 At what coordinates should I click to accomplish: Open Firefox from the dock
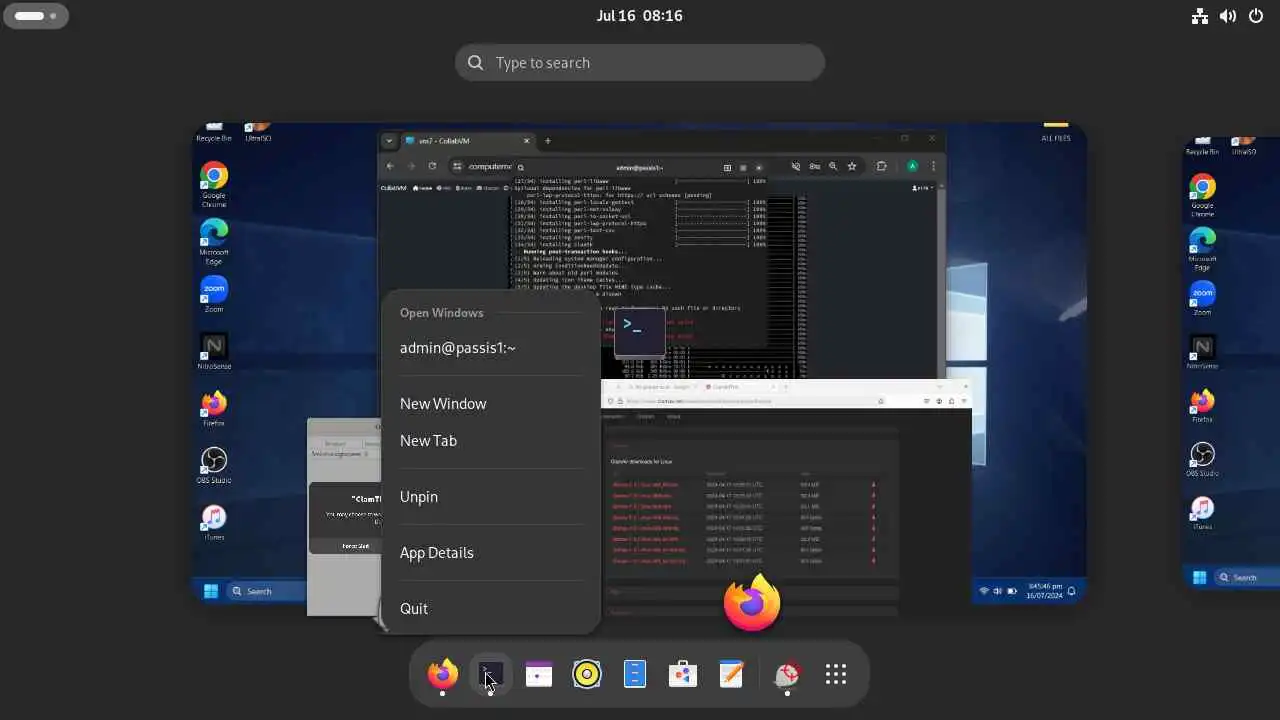pos(442,675)
